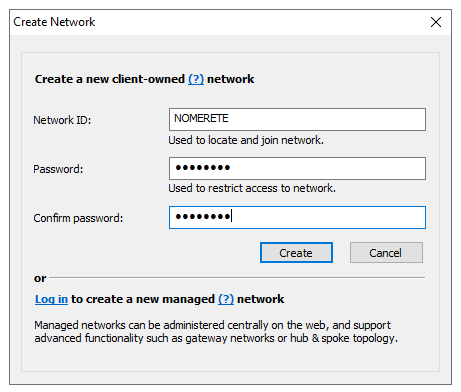Select the Confirm password field

[x=297, y=217]
